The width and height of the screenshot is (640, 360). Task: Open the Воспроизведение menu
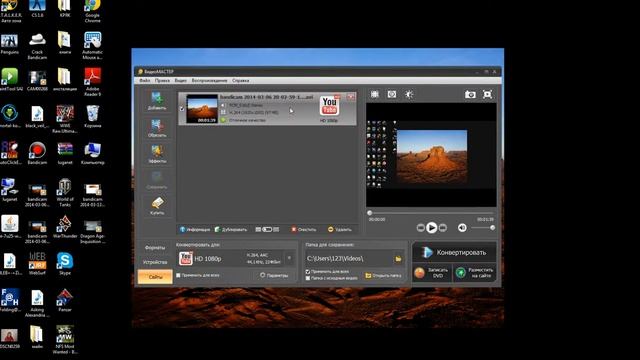point(209,80)
